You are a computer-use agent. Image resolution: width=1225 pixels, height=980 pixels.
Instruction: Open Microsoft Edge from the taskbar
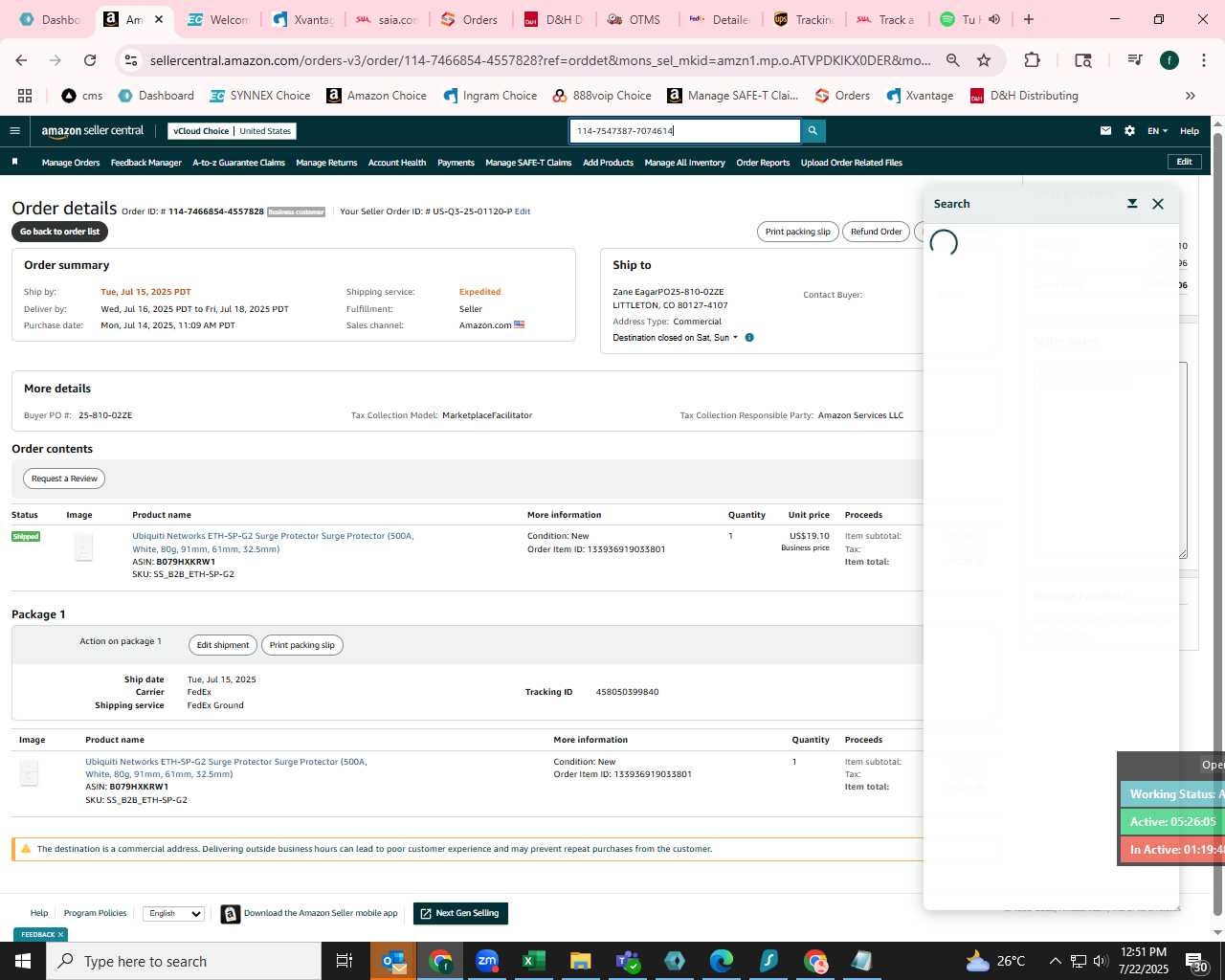tap(722, 961)
